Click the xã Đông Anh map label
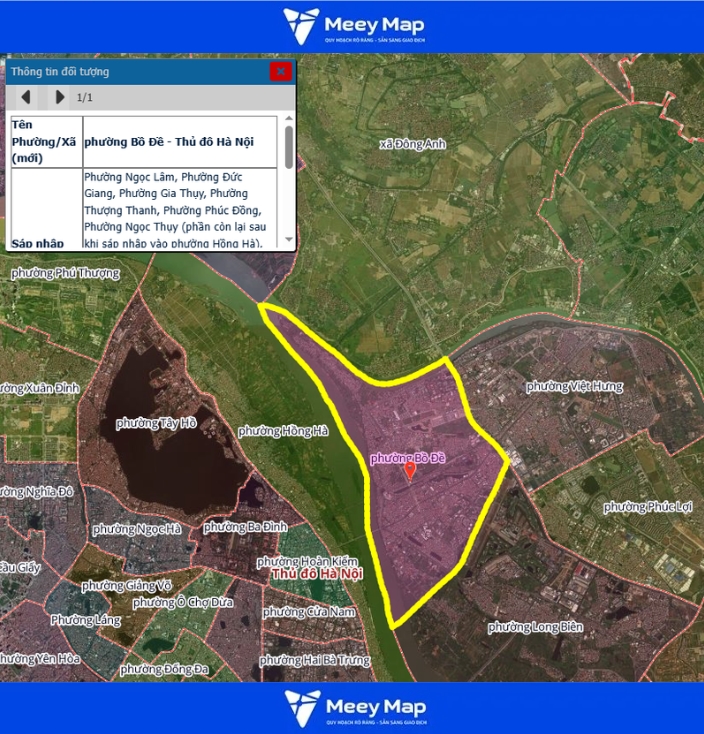Image resolution: width=704 pixels, height=734 pixels. pos(413,144)
